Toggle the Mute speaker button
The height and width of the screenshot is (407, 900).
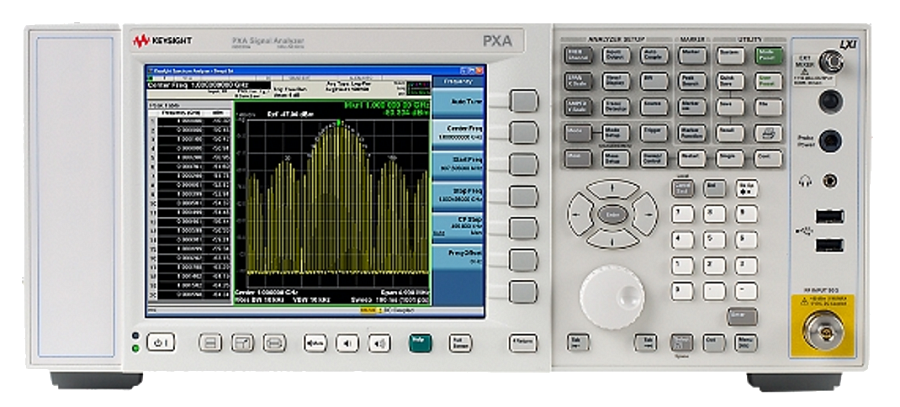click(x=315, y=344)
